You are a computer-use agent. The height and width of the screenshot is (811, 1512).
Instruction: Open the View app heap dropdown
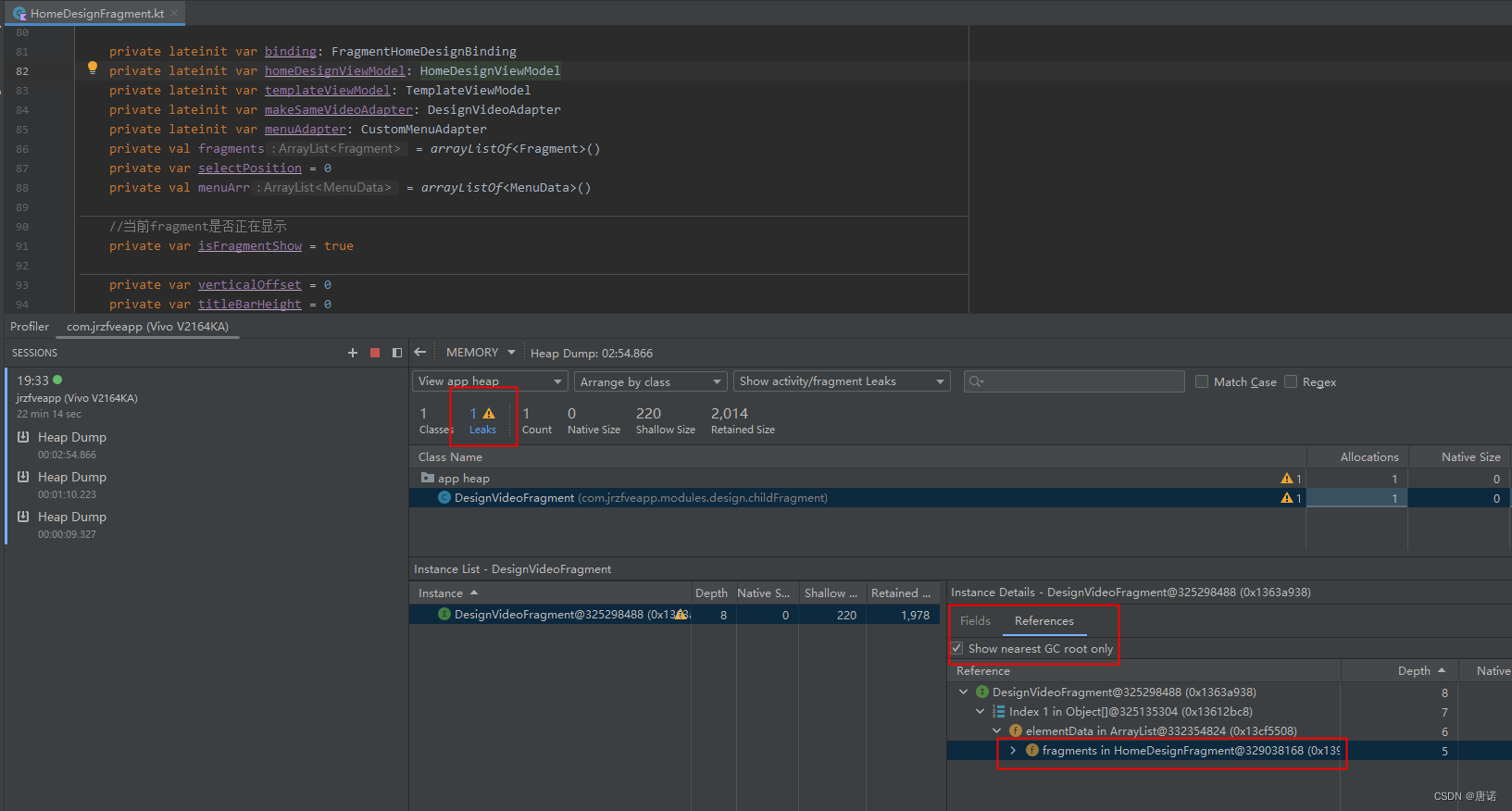[x=490, y=381]
